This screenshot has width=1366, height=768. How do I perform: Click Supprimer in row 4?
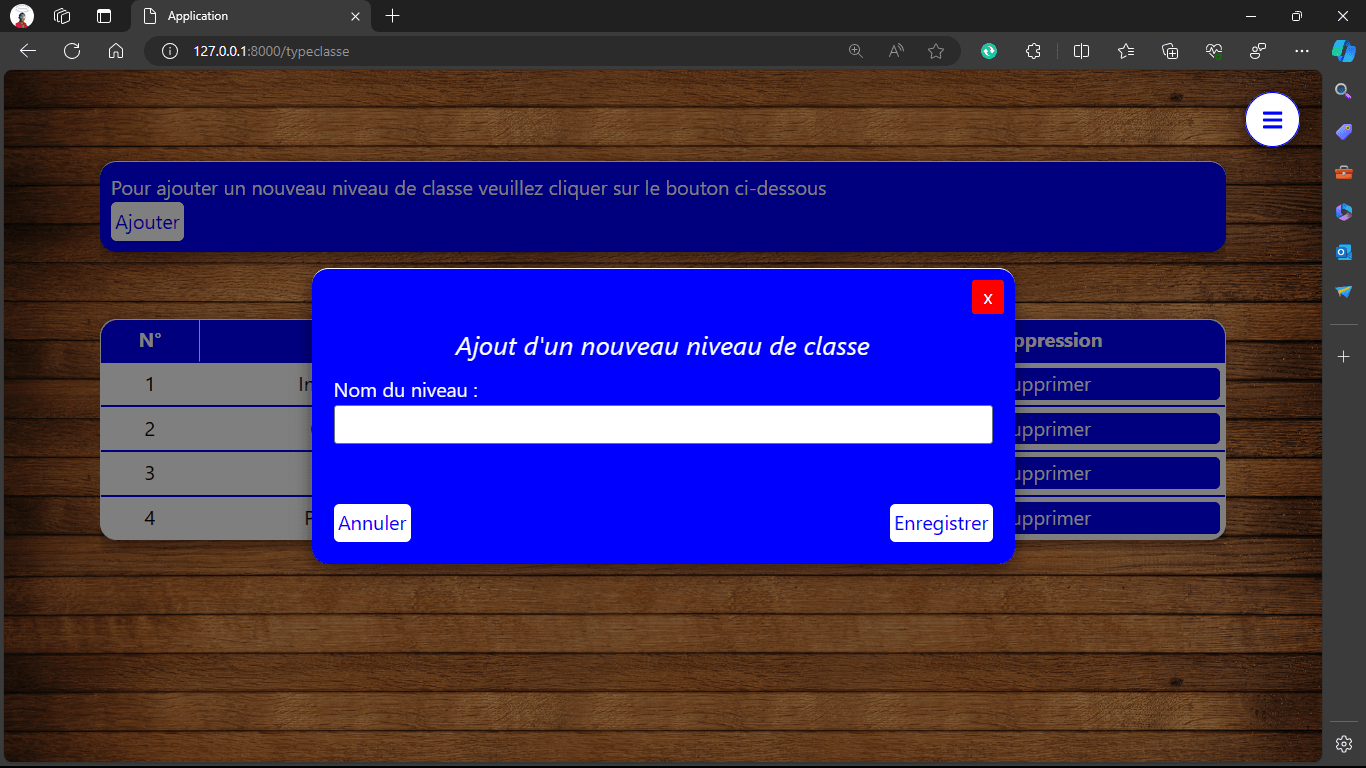tap(1117, 518)
